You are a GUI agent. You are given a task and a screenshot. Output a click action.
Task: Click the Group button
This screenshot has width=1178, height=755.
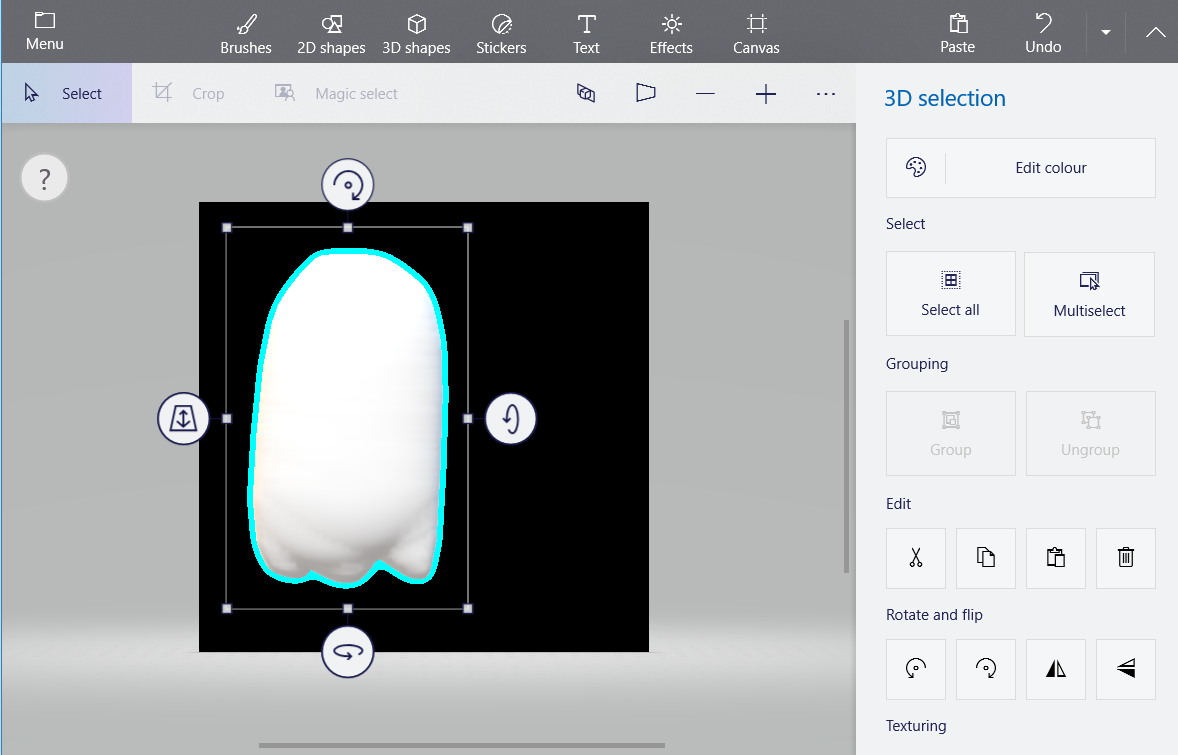pyautogui.click(x=950, y=433)
